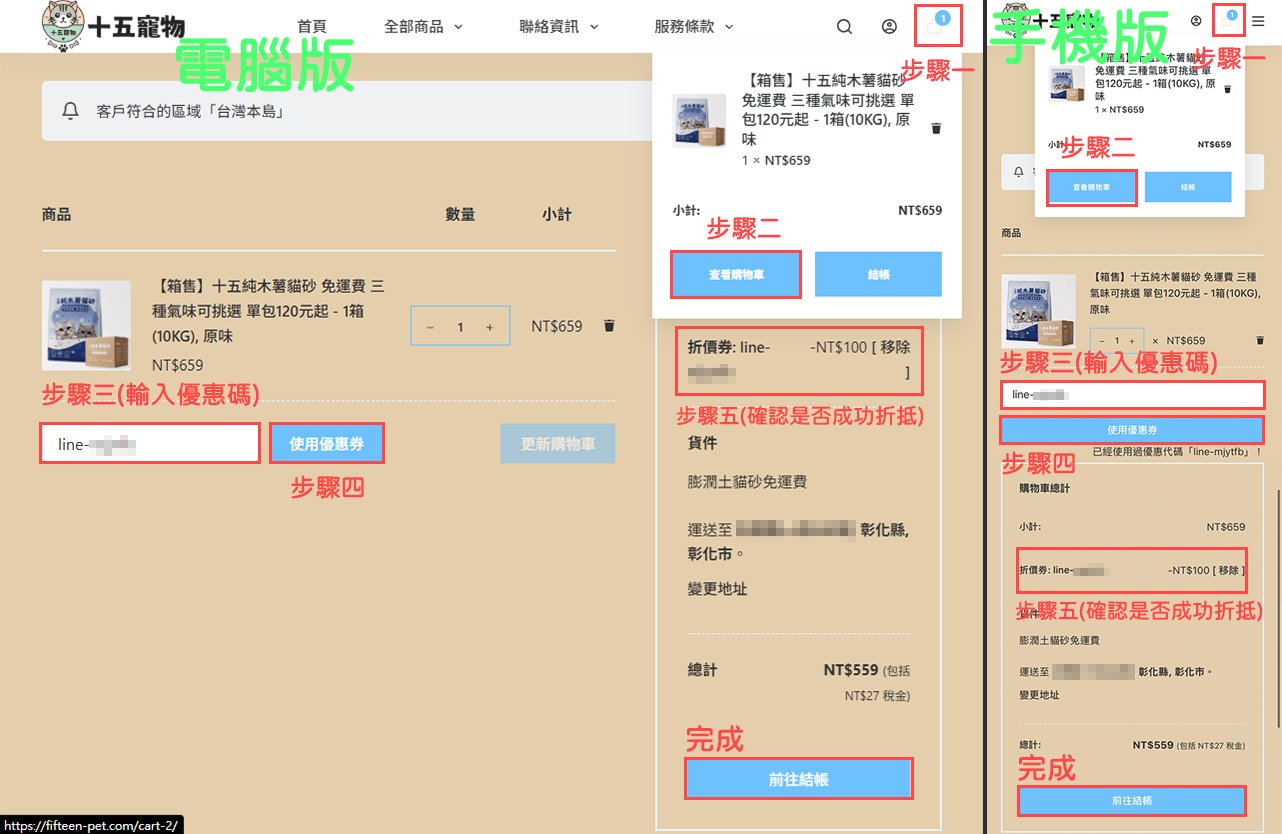Image resolution: width=1282 pixels, height=834 pixels.
Task: Click bell icon in desktop region notice
Action: pos(70,111)
